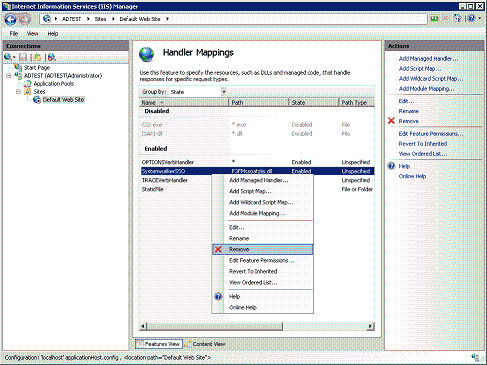Choose Add Script Map in context menu
Image resolution: width=487 pixels, height=365 pixels.
[x=250, y=191]
